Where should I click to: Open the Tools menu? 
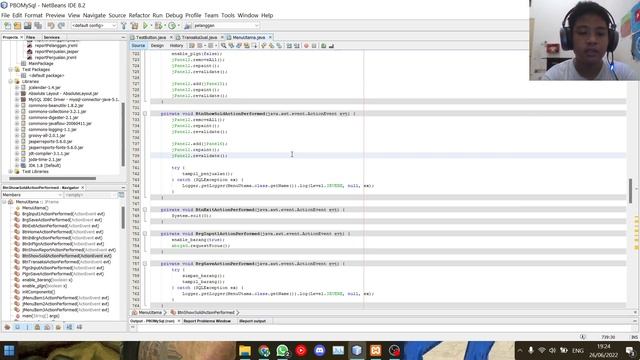pyautogui.click(x=228, y=15)
